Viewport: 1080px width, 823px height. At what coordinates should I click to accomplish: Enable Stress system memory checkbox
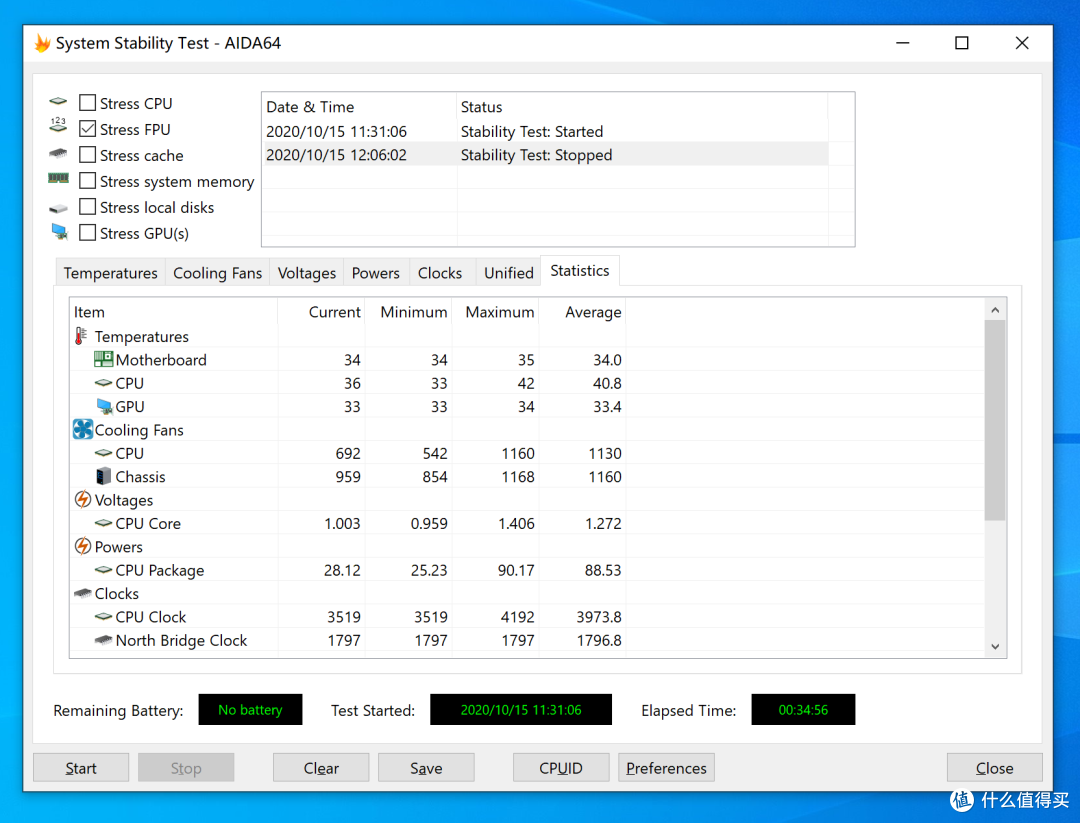pos(87,180)
